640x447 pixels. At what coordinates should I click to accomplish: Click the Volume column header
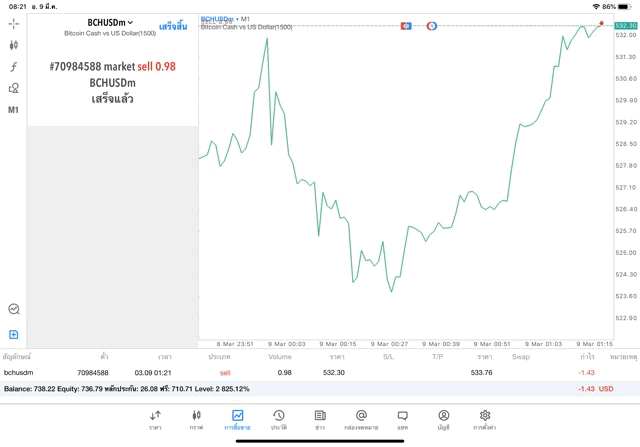280,357
